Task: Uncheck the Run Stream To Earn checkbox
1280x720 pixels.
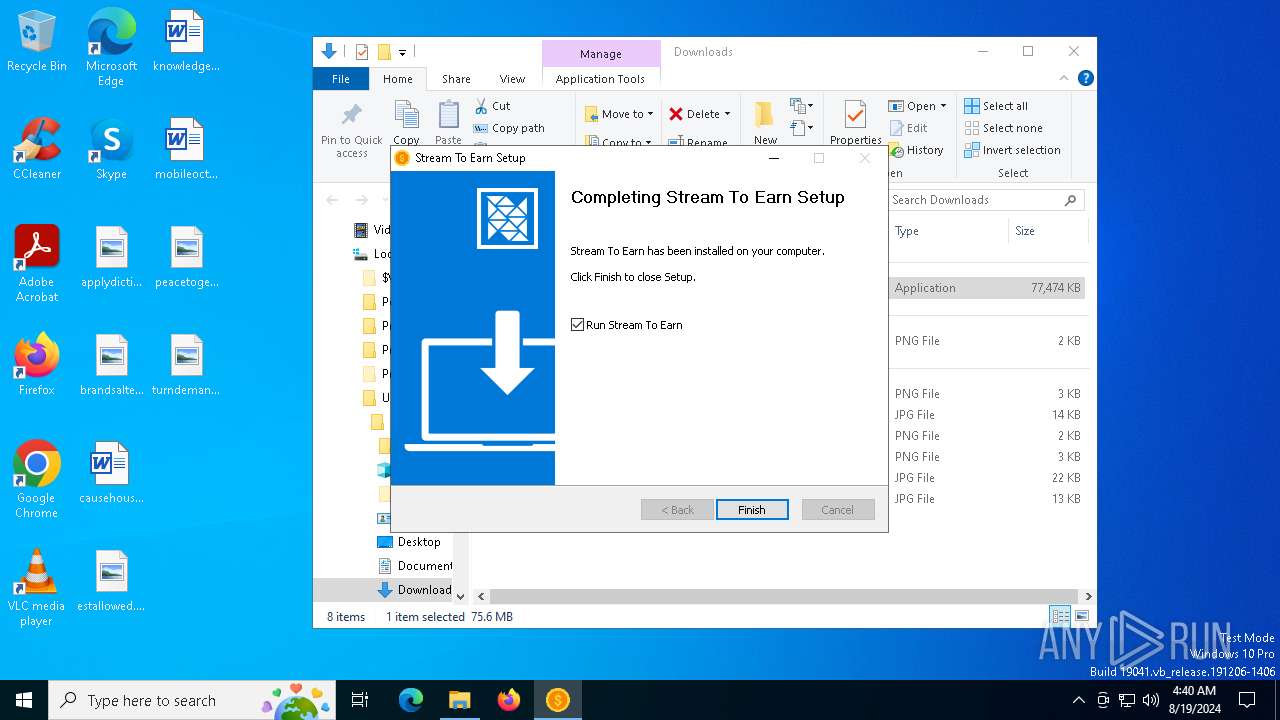Action: [577, 325]
